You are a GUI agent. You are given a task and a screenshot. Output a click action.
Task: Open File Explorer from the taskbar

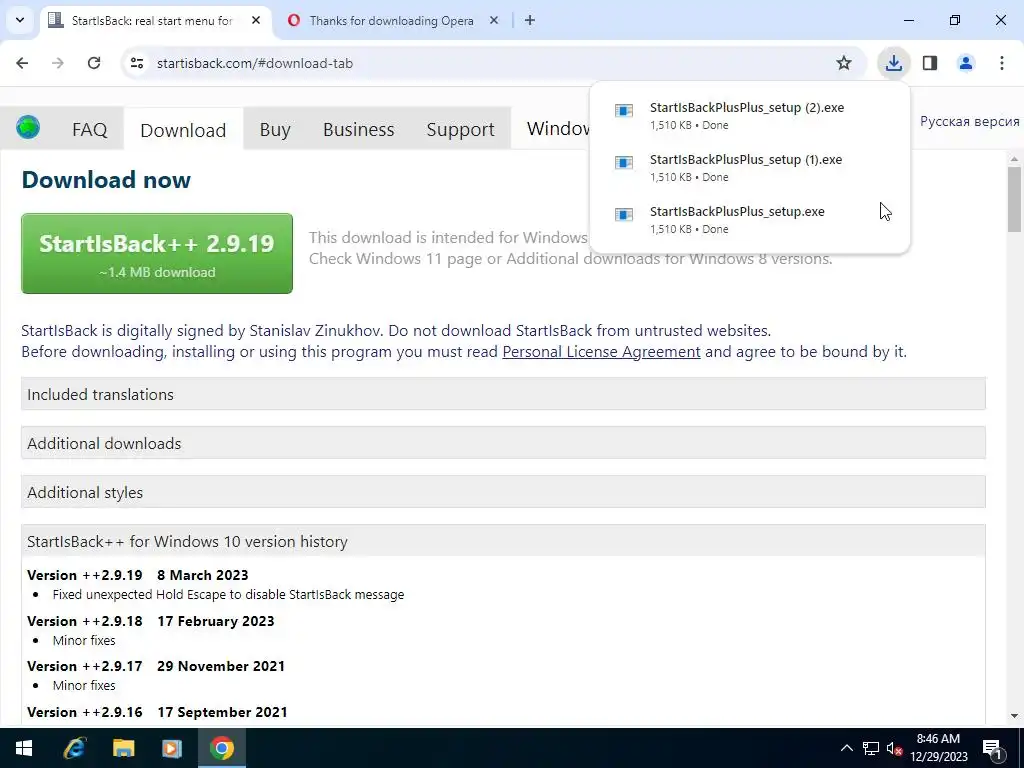click(123, 748)
